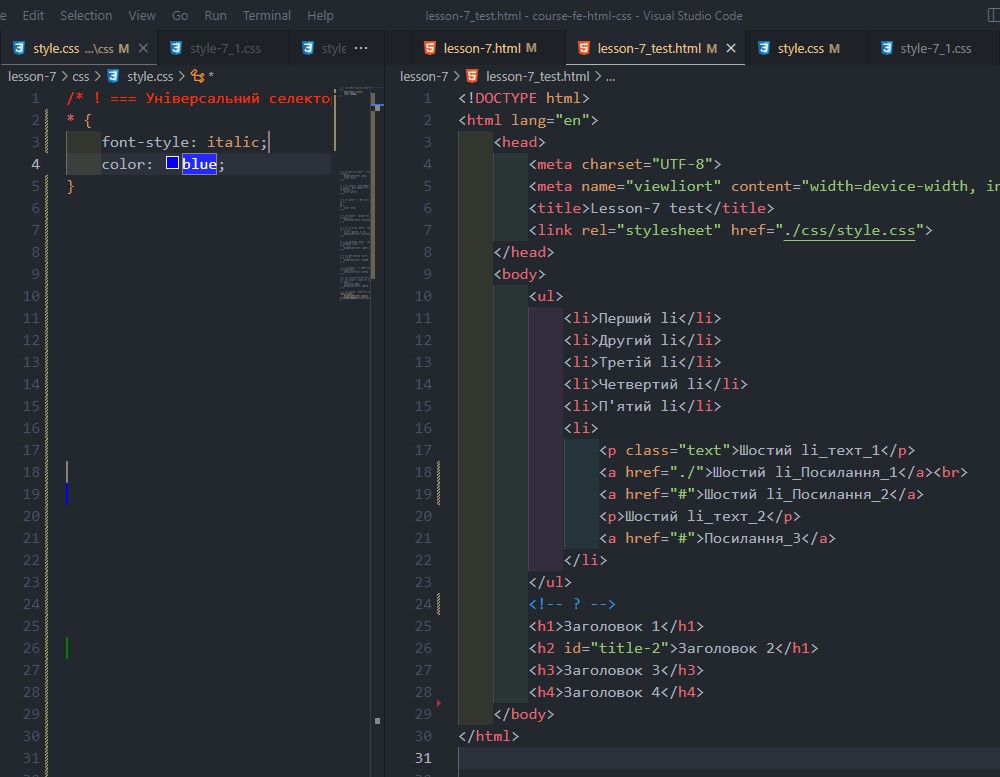Open the Terminal menu
The image size is (1000, 777).
(x=267, y=15)
